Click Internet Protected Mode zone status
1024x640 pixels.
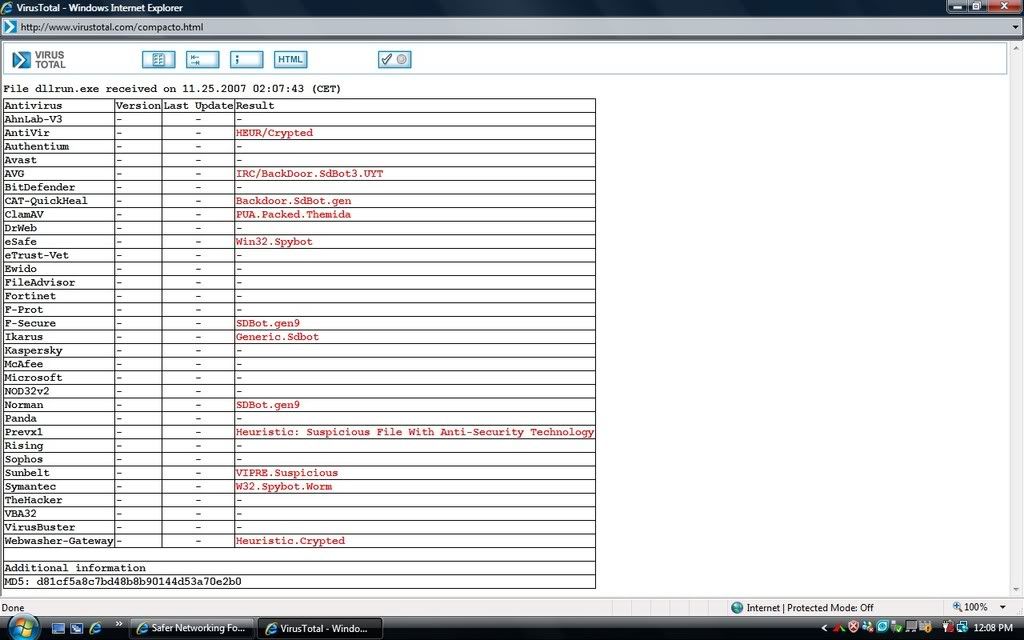[802, 607]
